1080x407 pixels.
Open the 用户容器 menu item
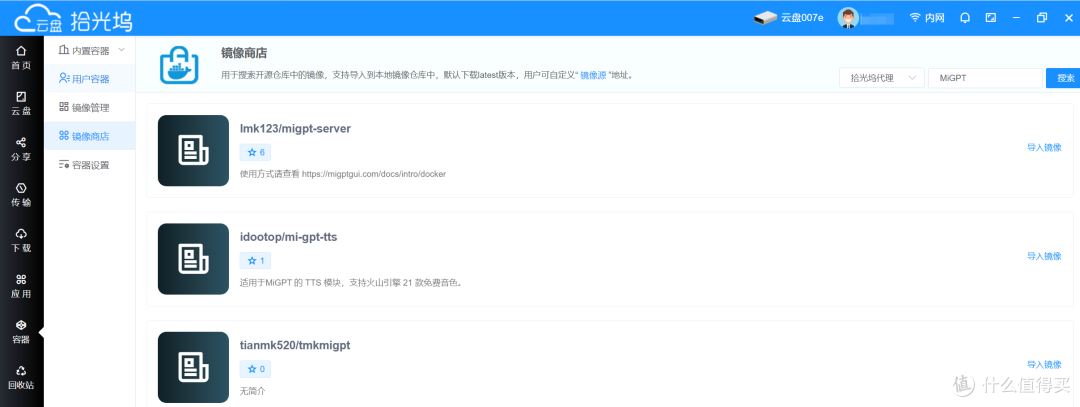(x=90, y=79)
